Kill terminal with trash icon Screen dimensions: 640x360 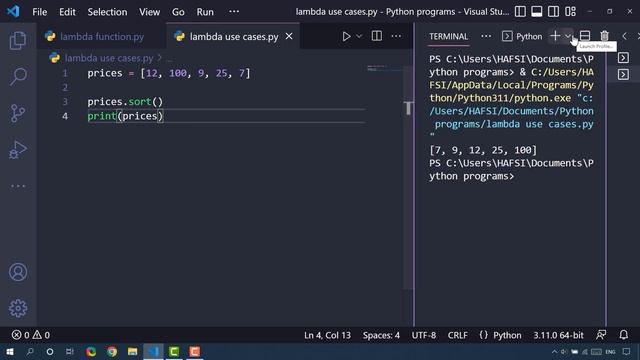[604, 36]
